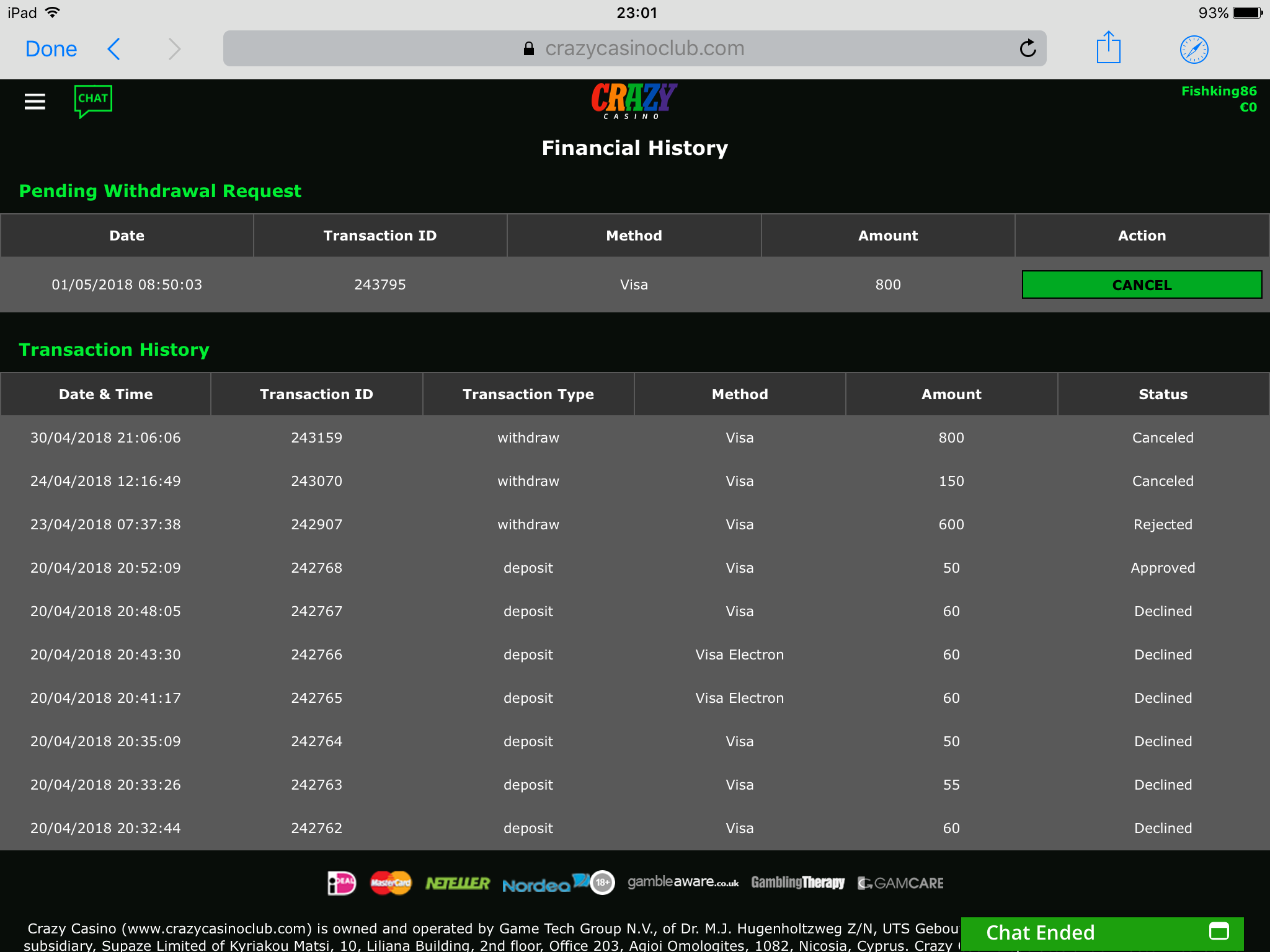
Task: Click the iDEAL payment logo
Action: tap(342, 883)
